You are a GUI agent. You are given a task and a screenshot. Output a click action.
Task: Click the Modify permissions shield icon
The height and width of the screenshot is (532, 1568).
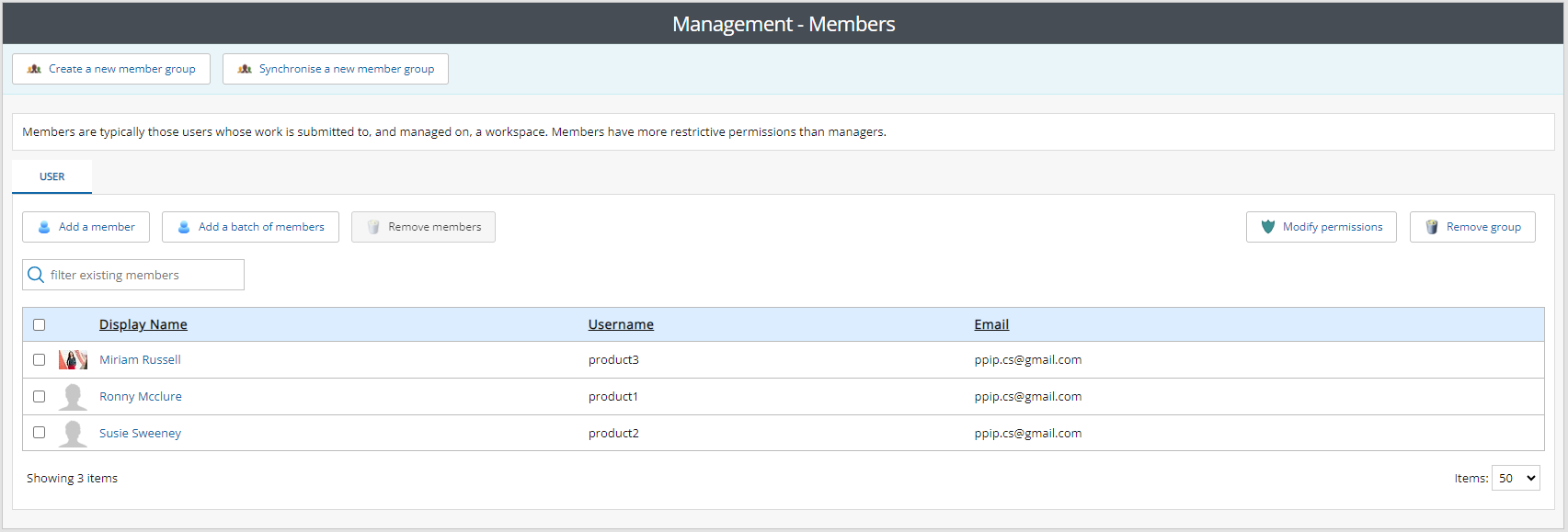click(x=1268, y=227)
